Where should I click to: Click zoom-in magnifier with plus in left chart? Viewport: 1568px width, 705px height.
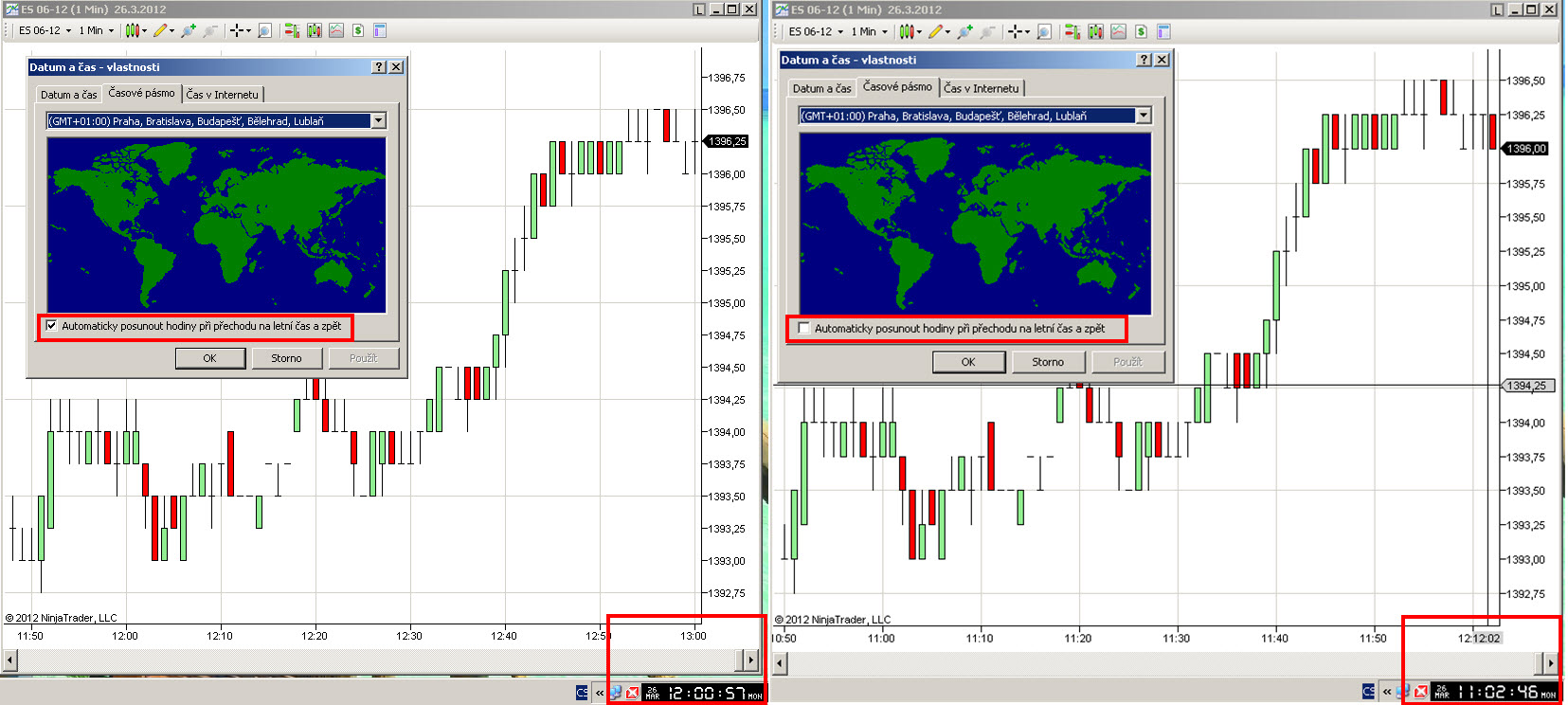click(189, 30)
